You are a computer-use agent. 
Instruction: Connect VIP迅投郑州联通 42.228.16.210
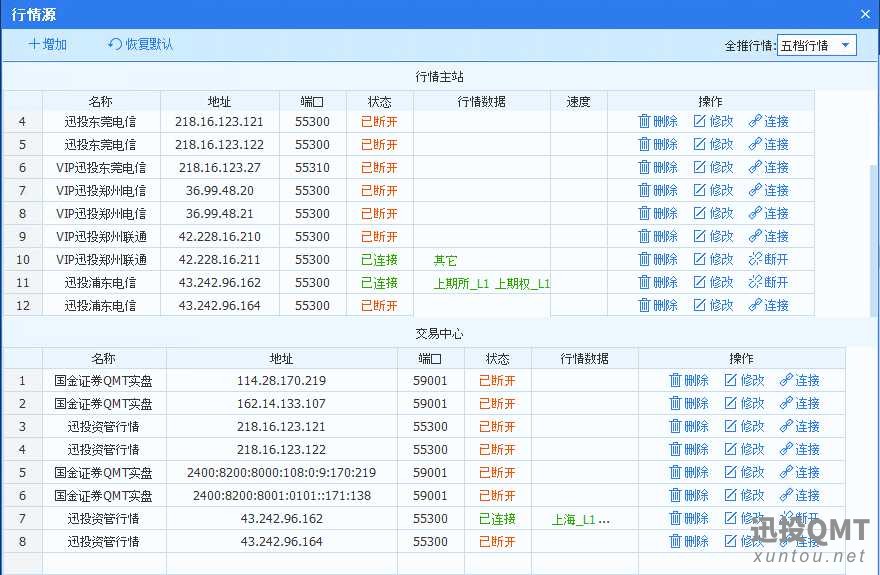pyautogui.click(x=768, y=236)
